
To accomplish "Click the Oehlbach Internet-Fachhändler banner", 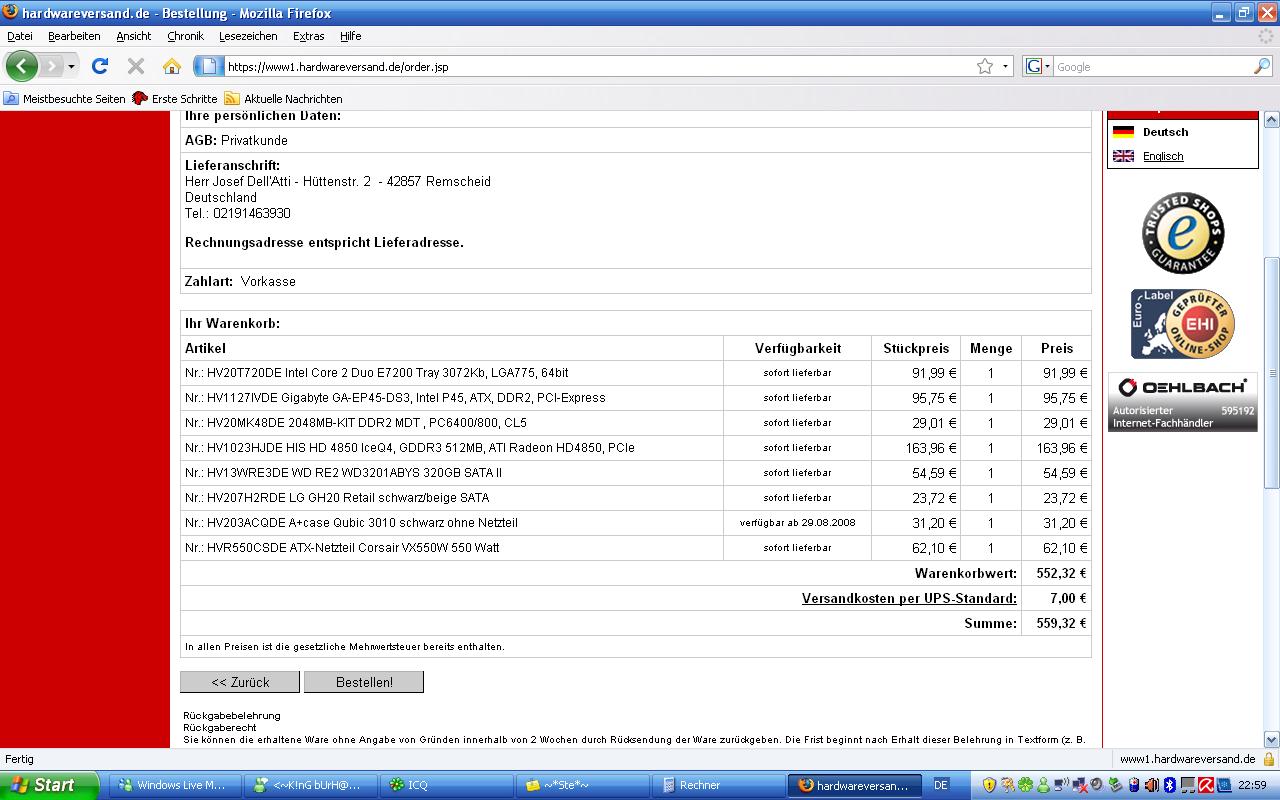I will tap(1183, 402).
